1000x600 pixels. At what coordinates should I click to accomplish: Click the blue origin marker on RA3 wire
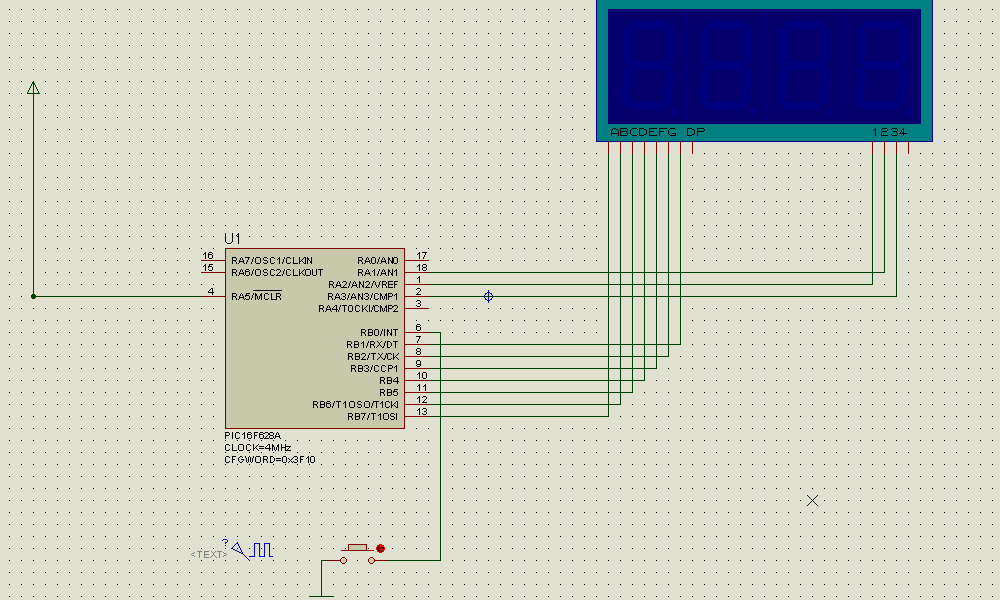[488, 296]
